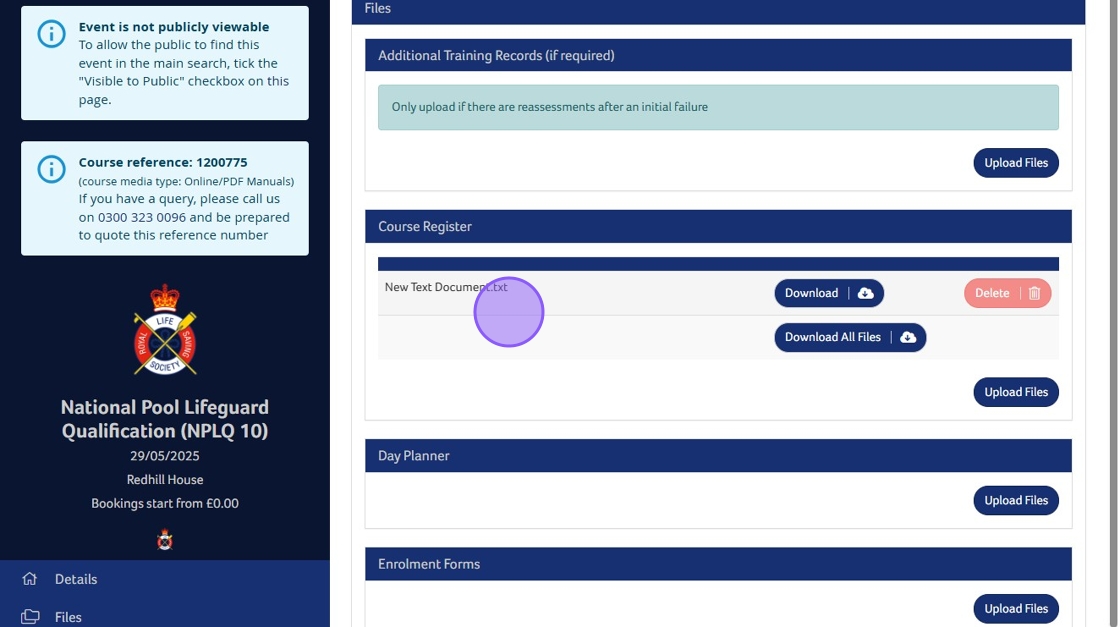
Task: Upload files to Day Planner section
Action: [x=1016, y=501]
